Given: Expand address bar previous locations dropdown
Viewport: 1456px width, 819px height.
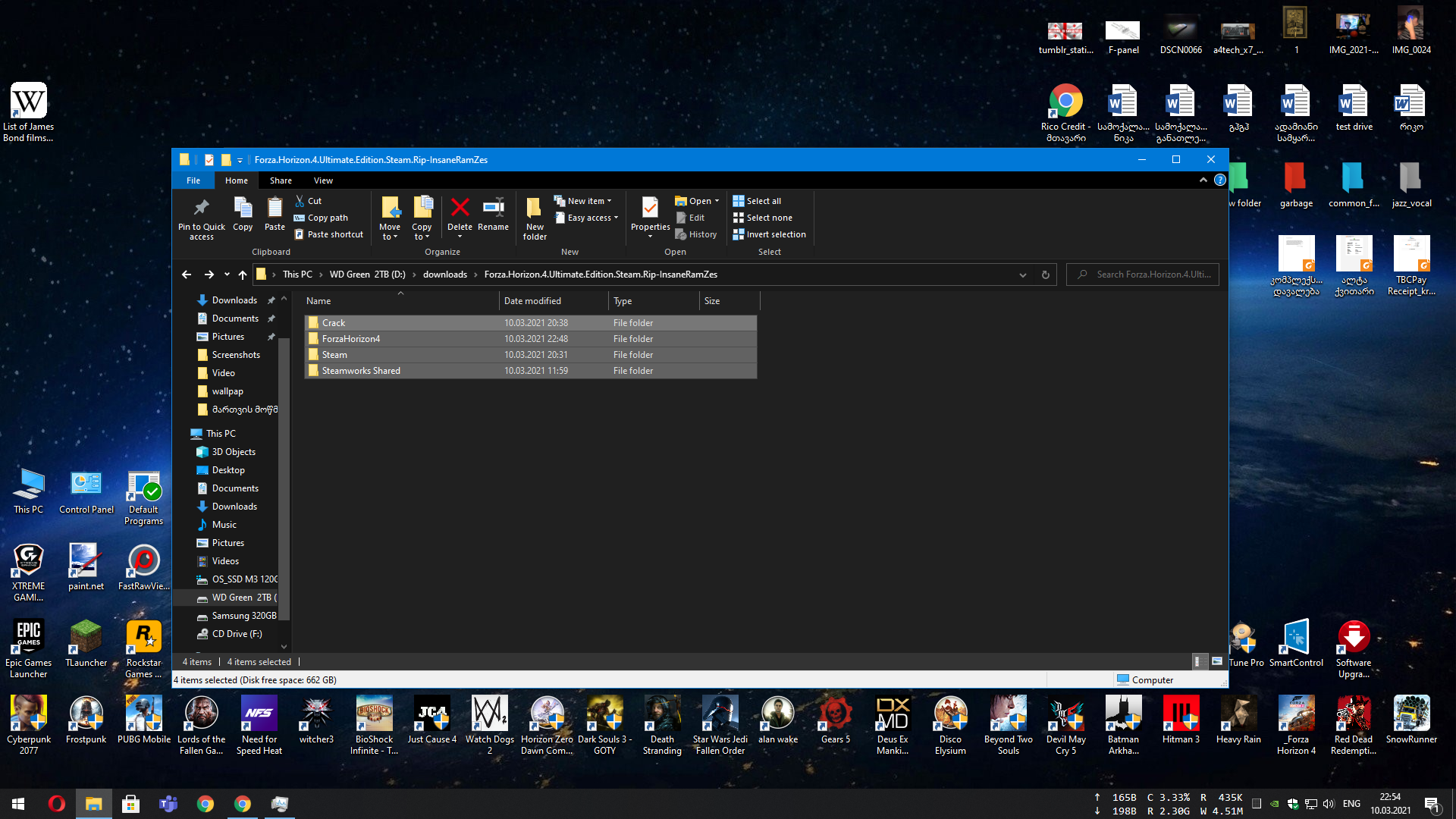Looking at the screenshot, I should coord(1022,275).
